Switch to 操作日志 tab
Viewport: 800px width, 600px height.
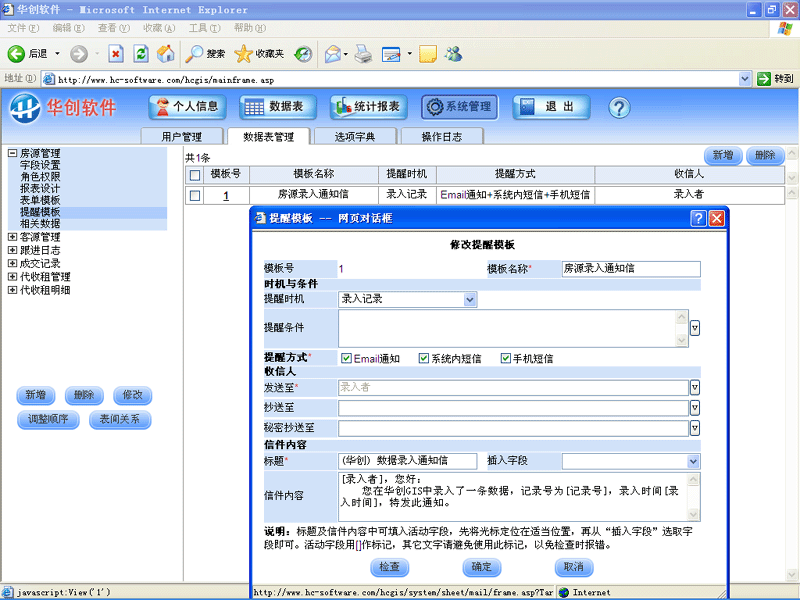(x=442, y=136)
